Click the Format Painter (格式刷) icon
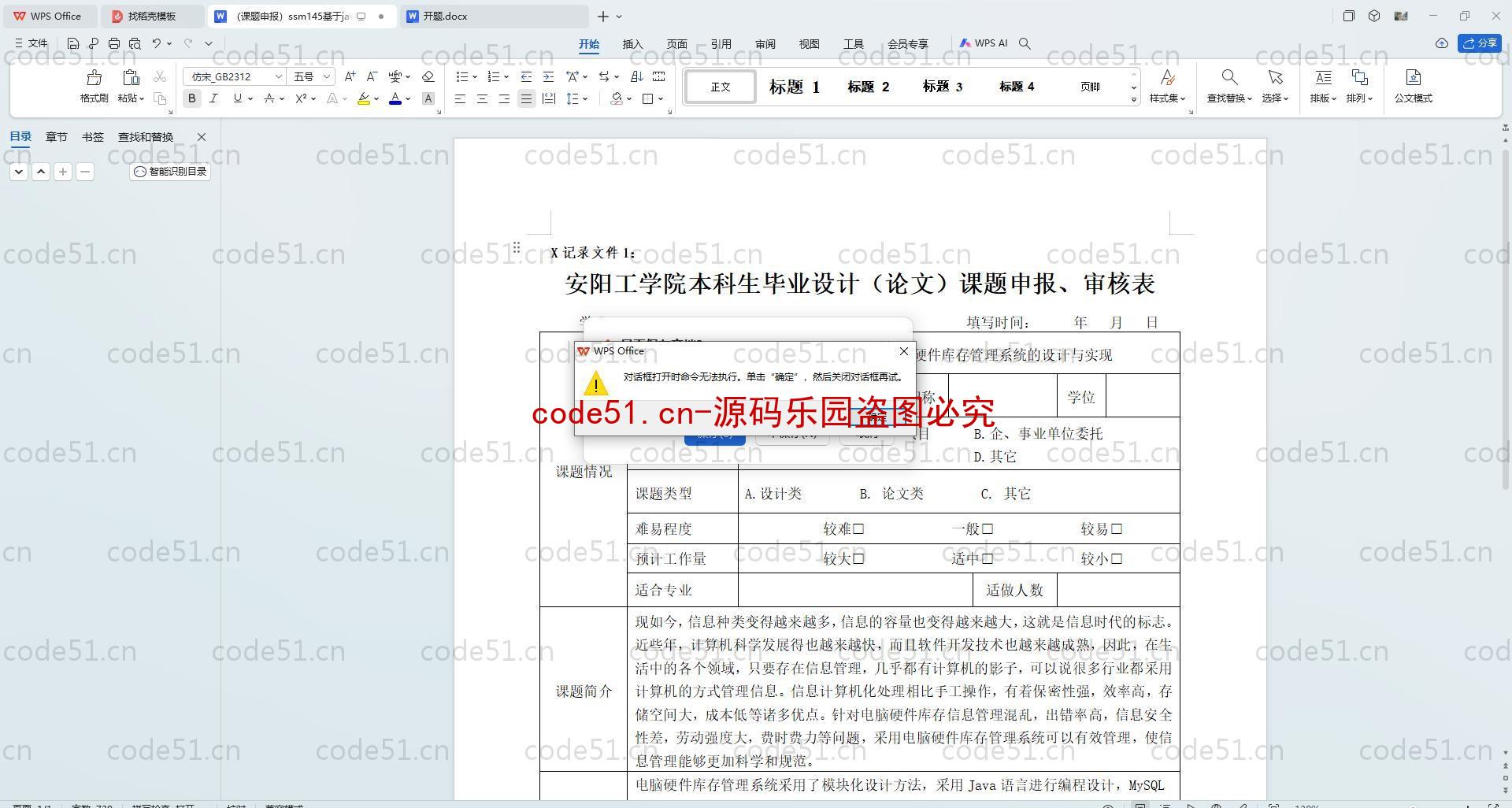This screenshot has width=1512, height=808. (94, 77)
